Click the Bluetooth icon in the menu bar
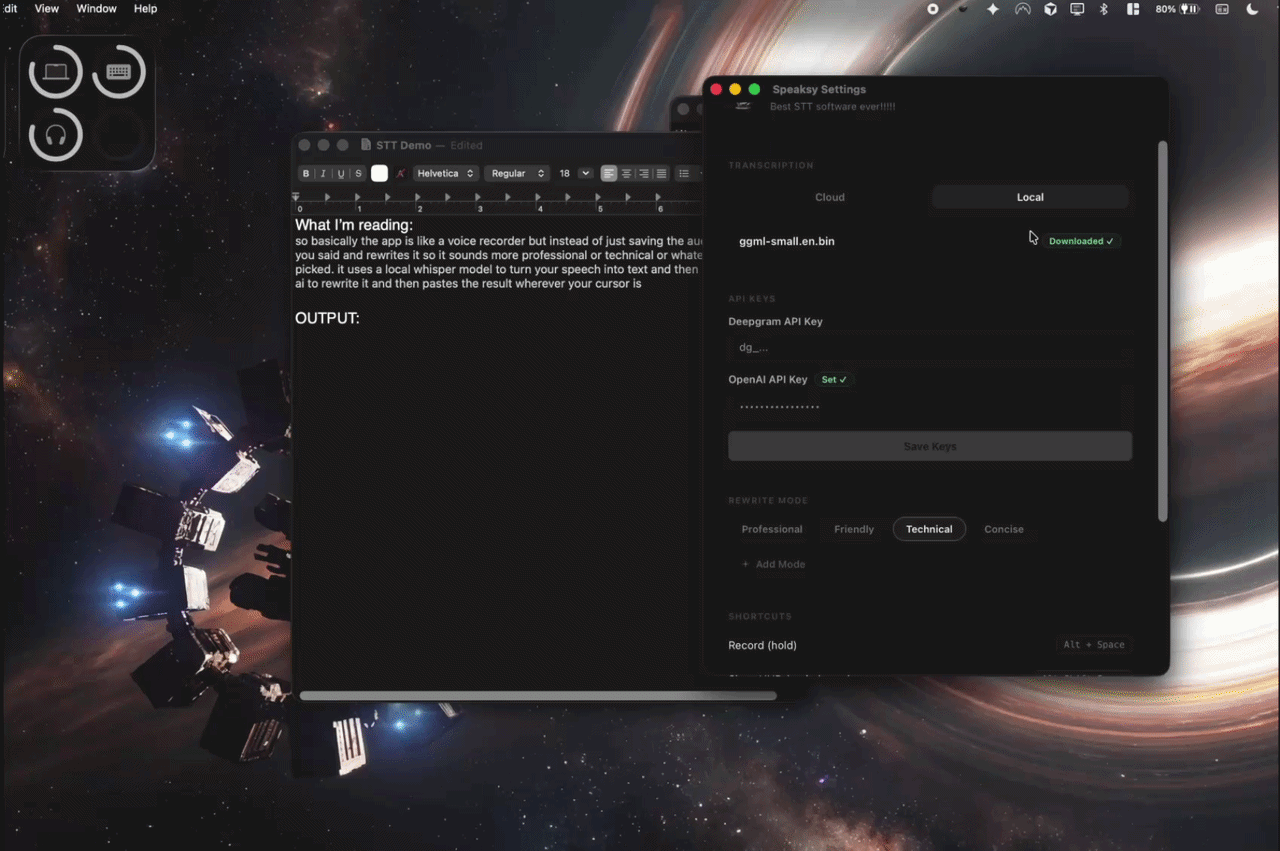The height and width of the screenshot is (851, 1280). [x=1103, y=9]
